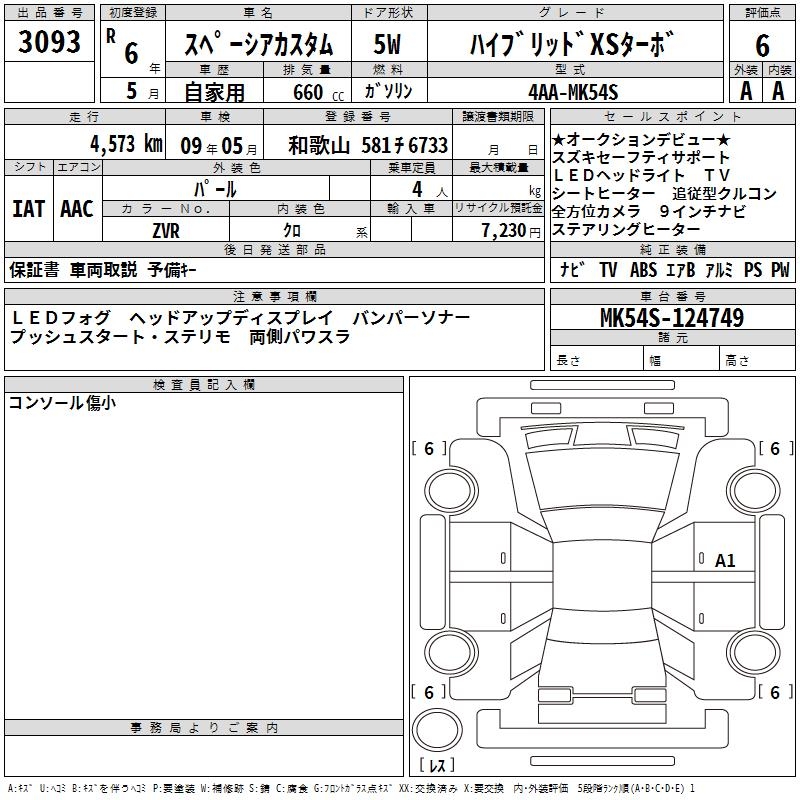Image resolution: width=800 pixels, height=800 pixels.
Task: Select the lower-right [6] tire marker
Action: click(775, 692)
